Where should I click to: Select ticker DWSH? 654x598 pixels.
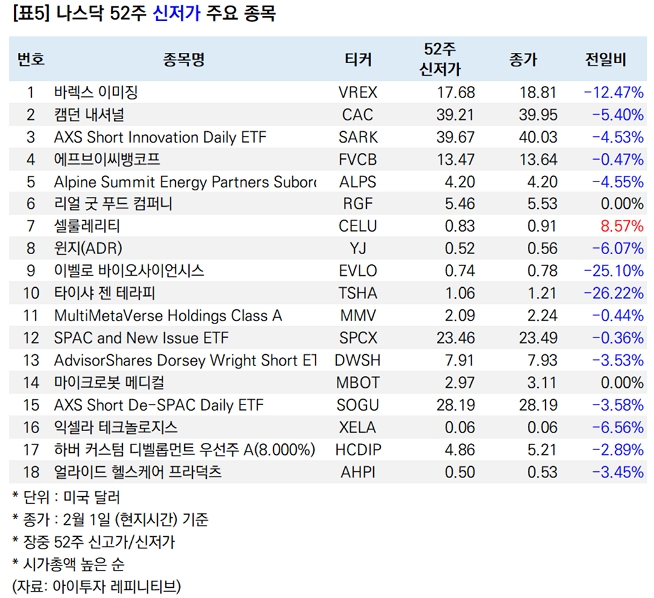tap(358, 360)
